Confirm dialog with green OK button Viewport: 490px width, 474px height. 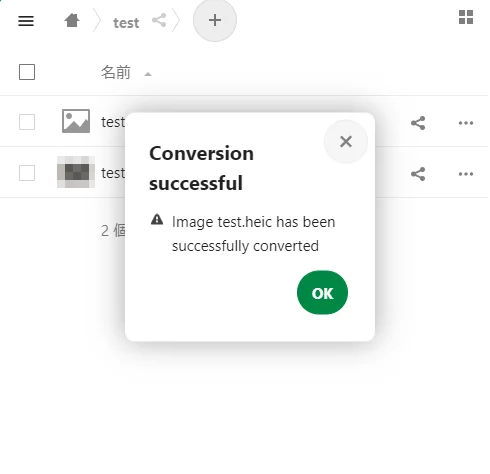click(x=322, y=293)
